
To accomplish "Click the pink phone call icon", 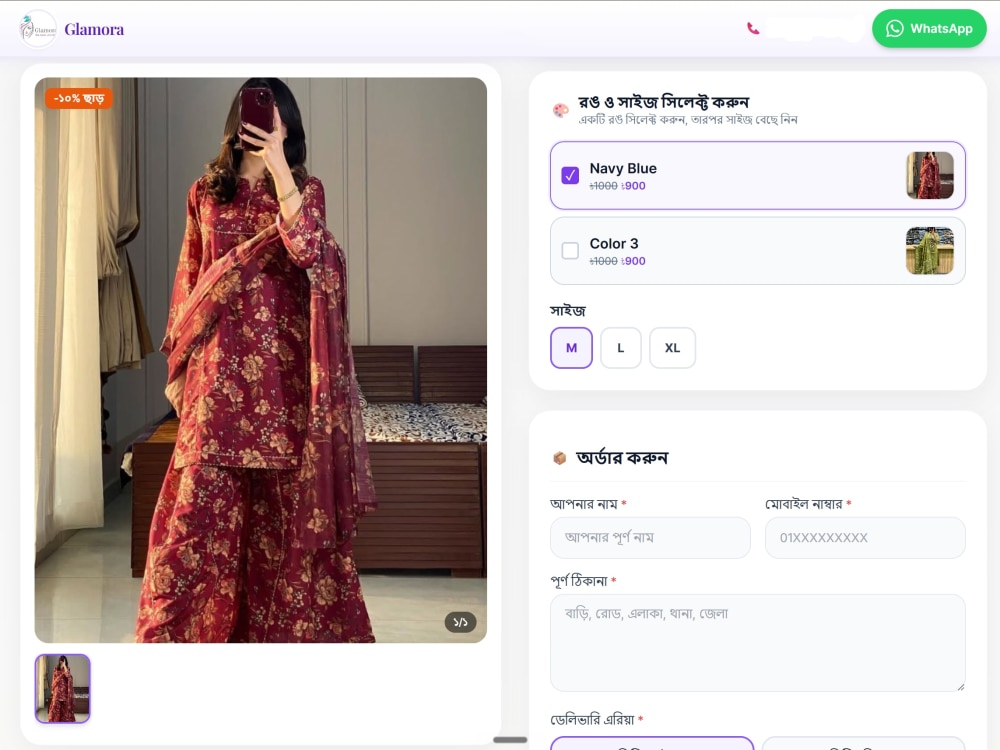I will pos(753,28).
